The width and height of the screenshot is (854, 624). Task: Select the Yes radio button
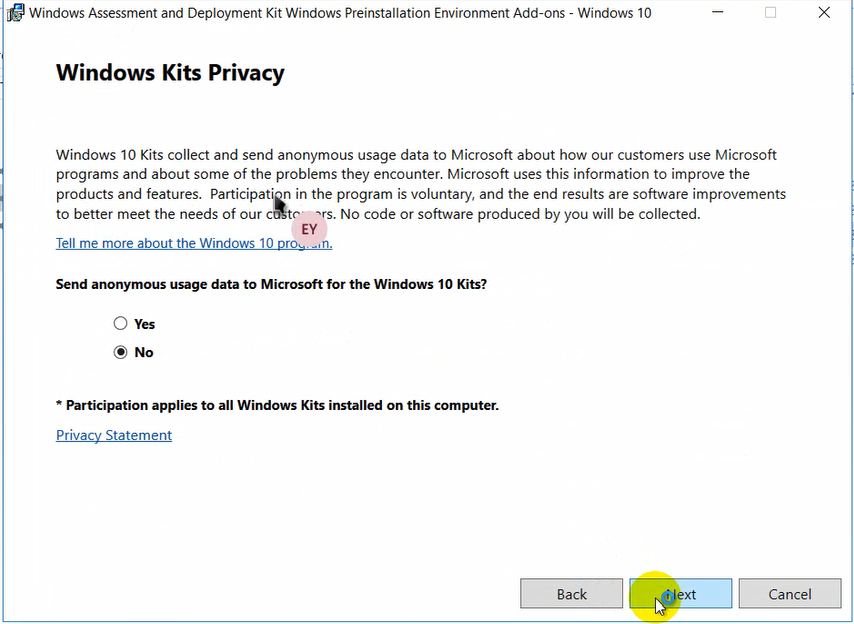[120, 323]
